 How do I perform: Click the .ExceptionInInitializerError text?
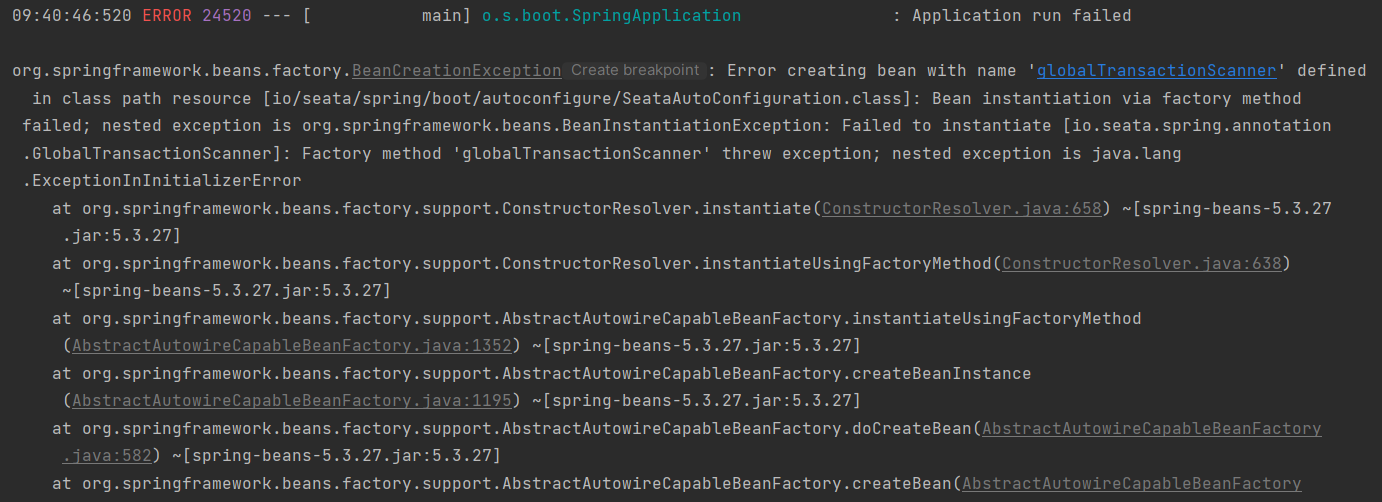click(x=162, y=181)
